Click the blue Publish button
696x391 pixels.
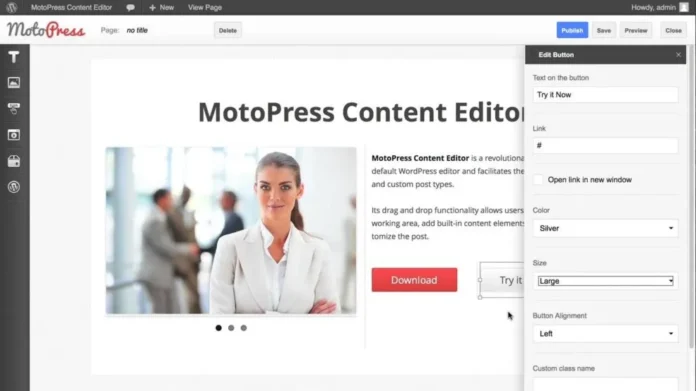point(572,30)
